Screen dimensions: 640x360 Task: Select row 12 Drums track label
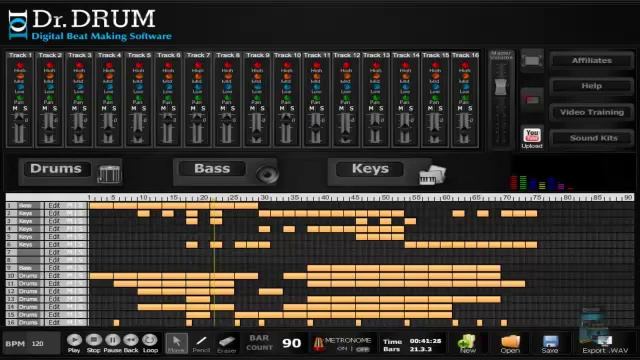[28, 291]
